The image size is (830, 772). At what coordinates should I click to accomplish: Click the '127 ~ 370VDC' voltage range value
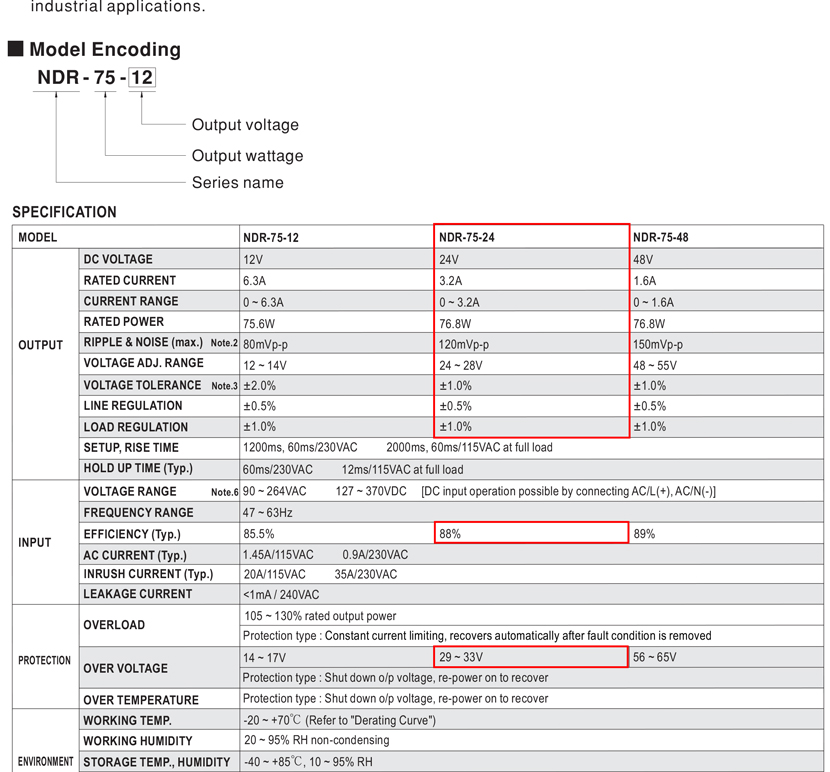pos(371,491)
